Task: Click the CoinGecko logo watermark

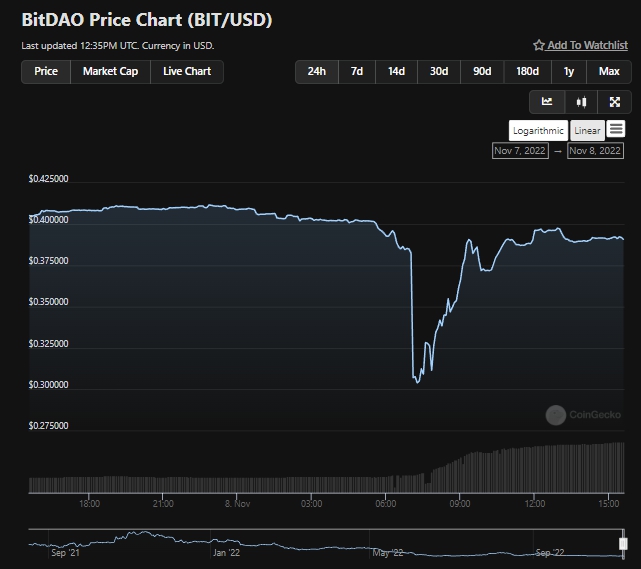Action: coord(584,414)
